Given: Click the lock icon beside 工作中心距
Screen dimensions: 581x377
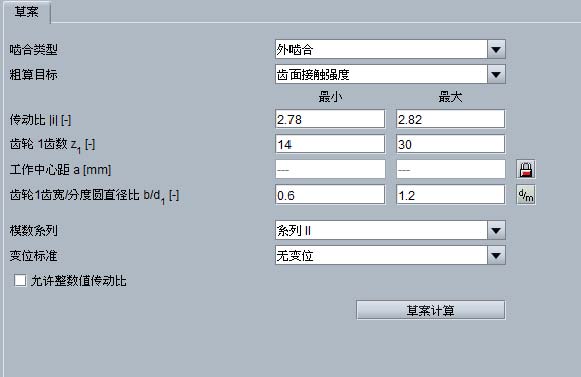Looking at the screenshot, I should 526,169.
